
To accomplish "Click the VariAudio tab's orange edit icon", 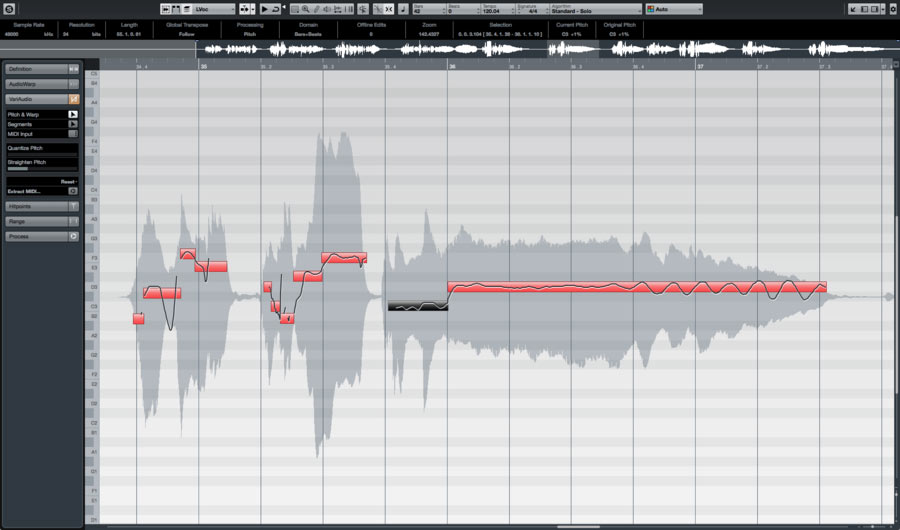I will pos(73,99).
